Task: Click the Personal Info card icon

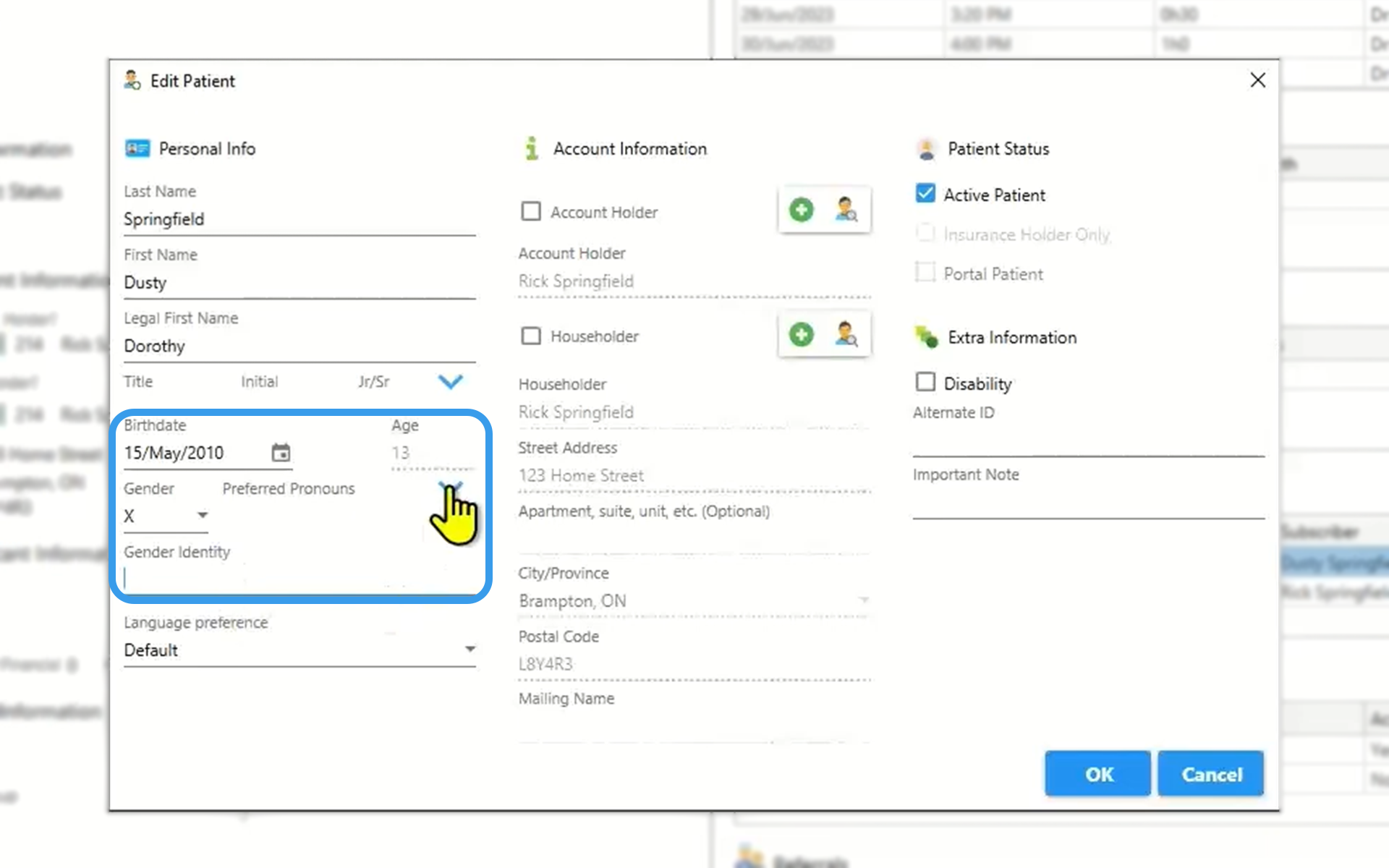Action: point(137,149)
